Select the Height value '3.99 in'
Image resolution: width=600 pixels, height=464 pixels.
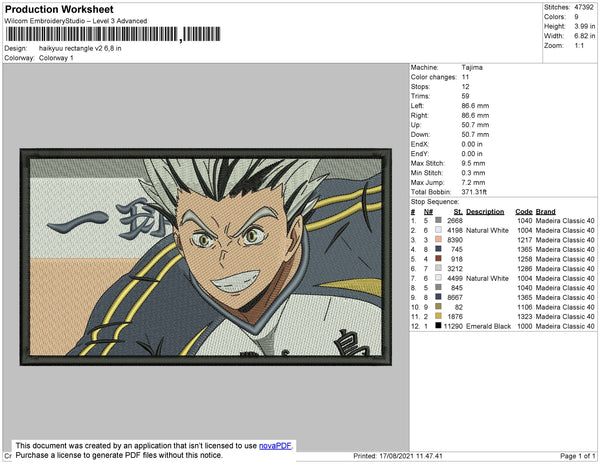coord(584,26)
